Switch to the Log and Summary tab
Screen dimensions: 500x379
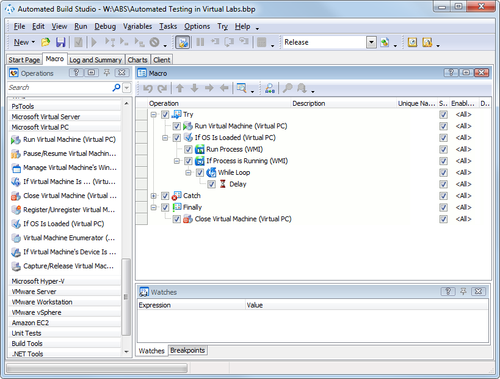pos(96,60)
